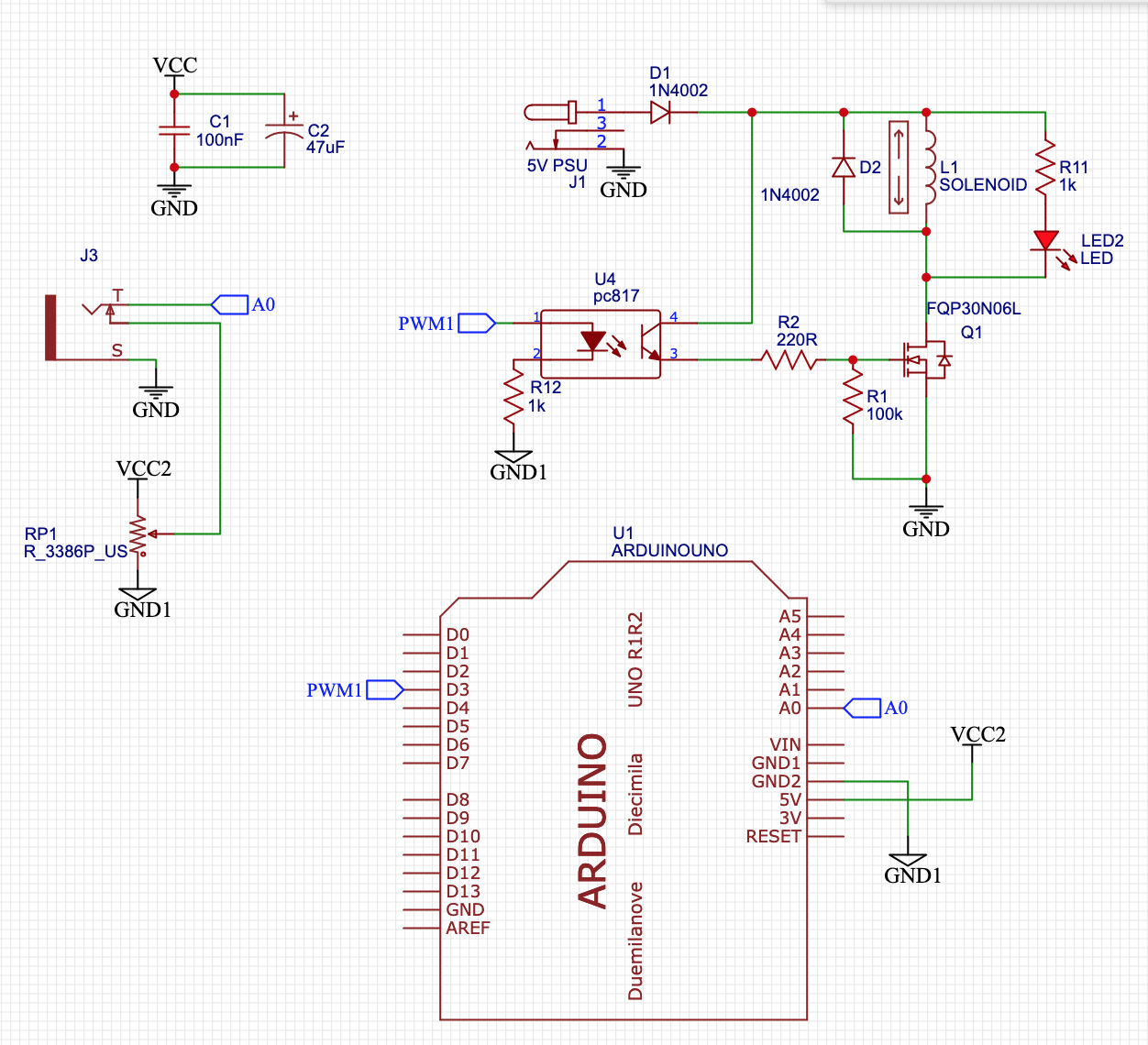
Task: Click the PWM1 net flag at Arduino D3
Action: point(356,689)
